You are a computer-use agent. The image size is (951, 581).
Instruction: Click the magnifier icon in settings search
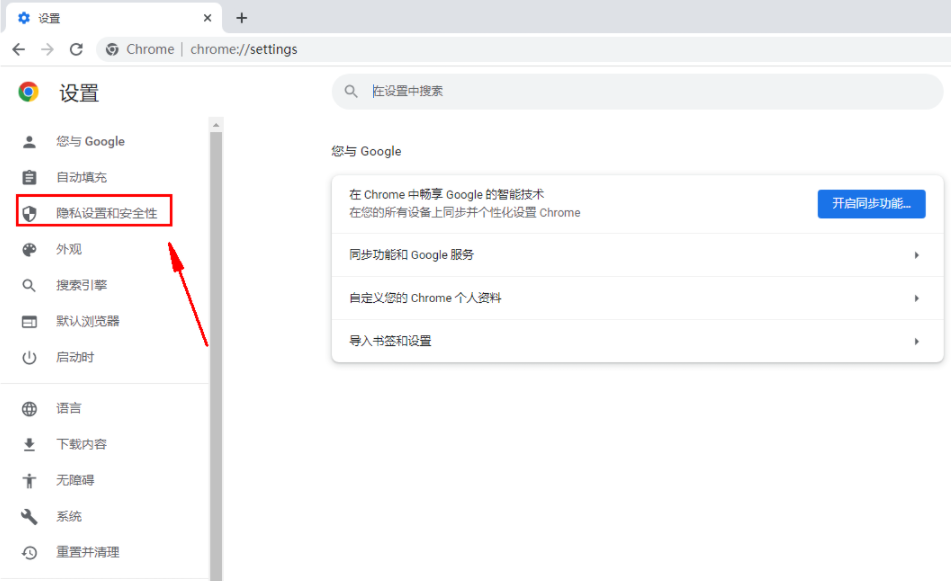351,91
